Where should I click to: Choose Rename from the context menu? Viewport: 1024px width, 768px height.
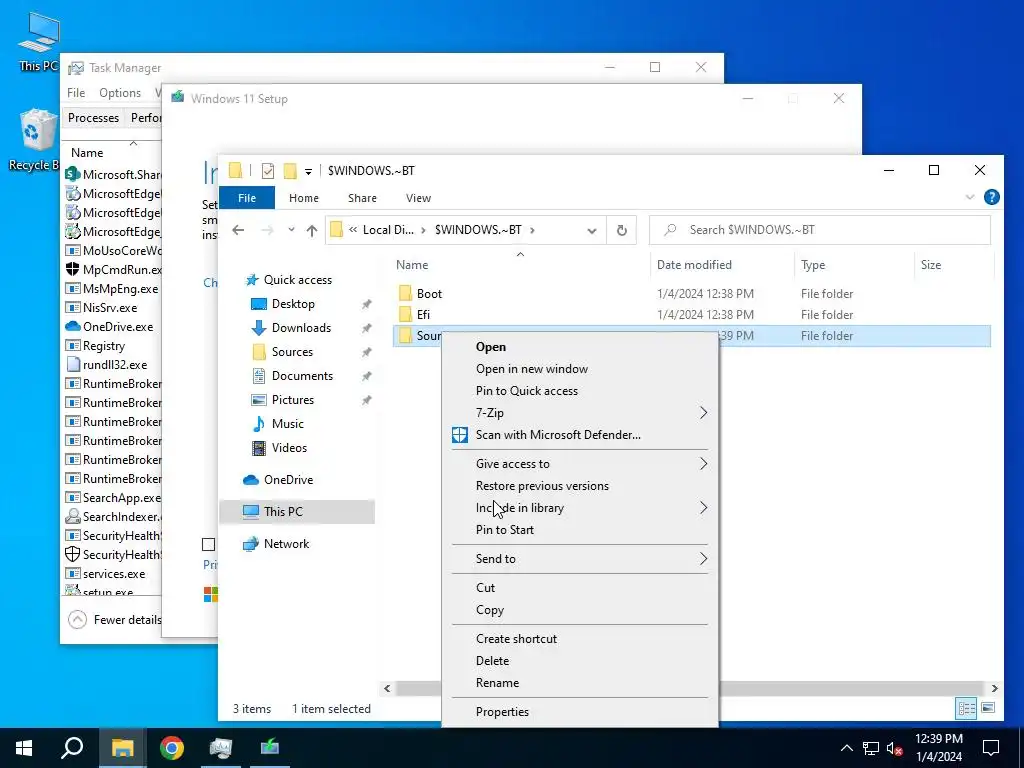pyautogui.click(x=497, y=683)
